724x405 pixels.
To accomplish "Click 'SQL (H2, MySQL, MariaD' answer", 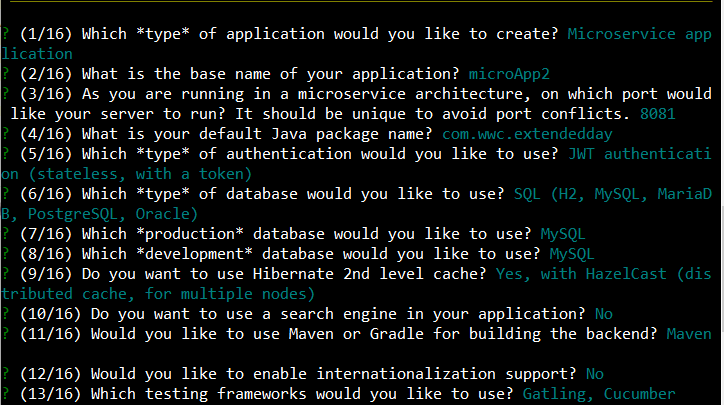I will point(613,194).
